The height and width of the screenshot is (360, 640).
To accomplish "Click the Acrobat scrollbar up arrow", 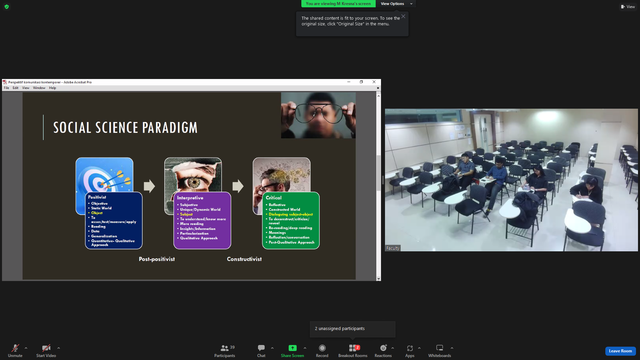I will pos(378,96).
